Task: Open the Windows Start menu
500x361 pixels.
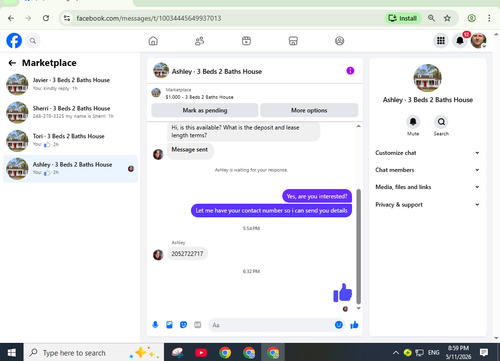Action: pyautogui.click(x=12, y=352)
